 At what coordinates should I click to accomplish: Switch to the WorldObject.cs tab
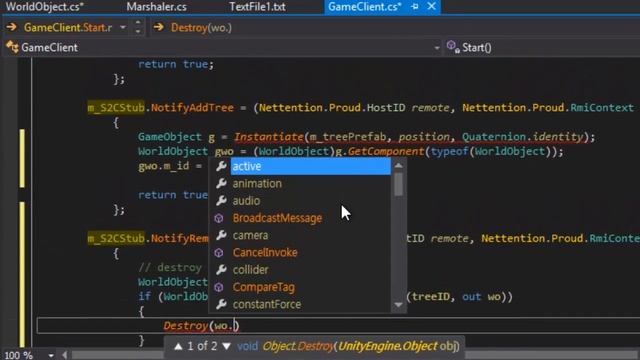coord(44,7)
